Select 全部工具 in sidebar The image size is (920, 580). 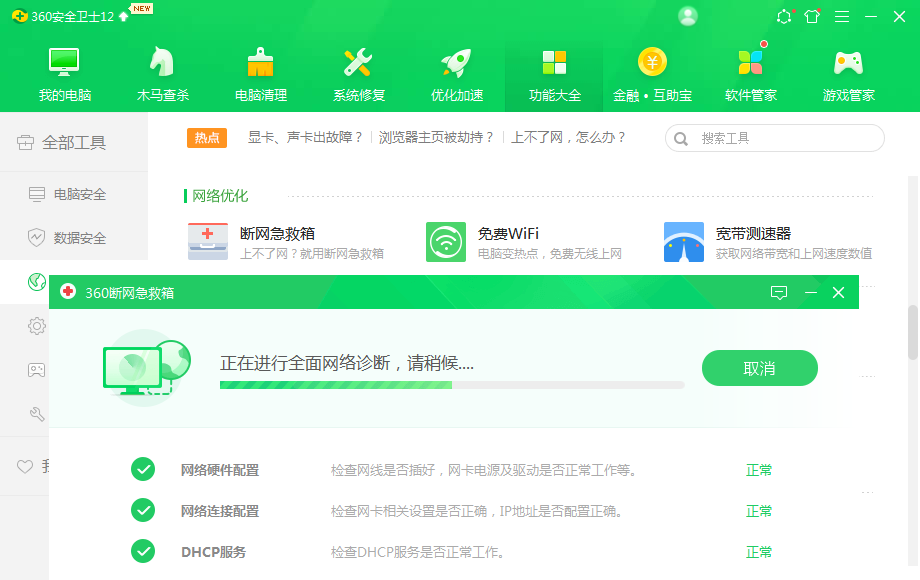(74, 143)
